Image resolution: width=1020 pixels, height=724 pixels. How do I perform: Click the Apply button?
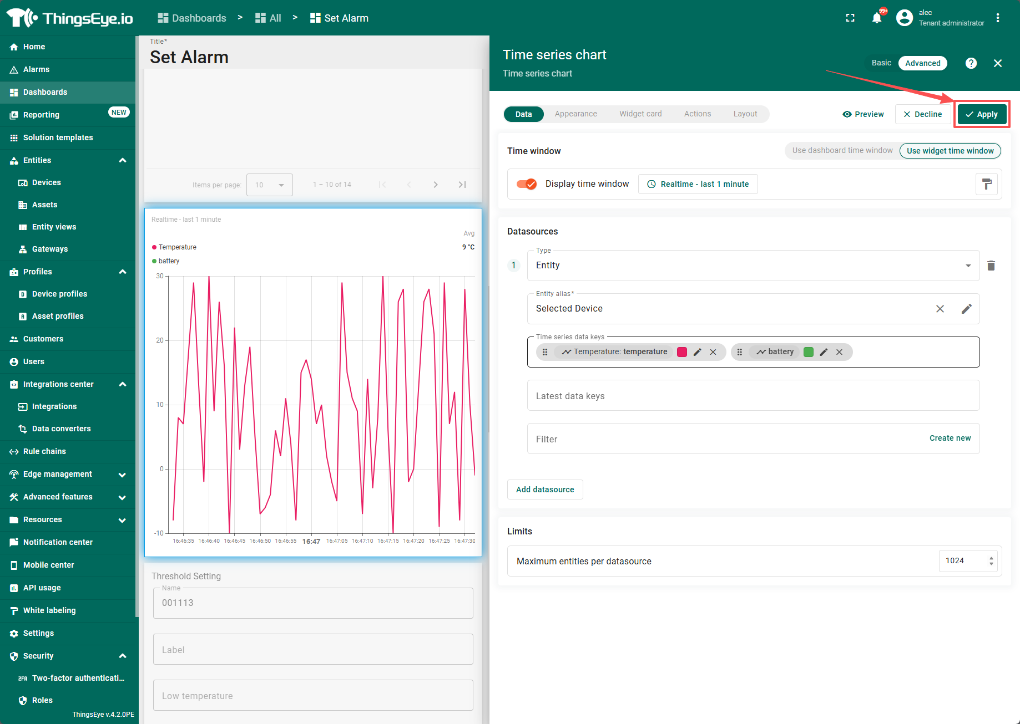click(981, 114)
